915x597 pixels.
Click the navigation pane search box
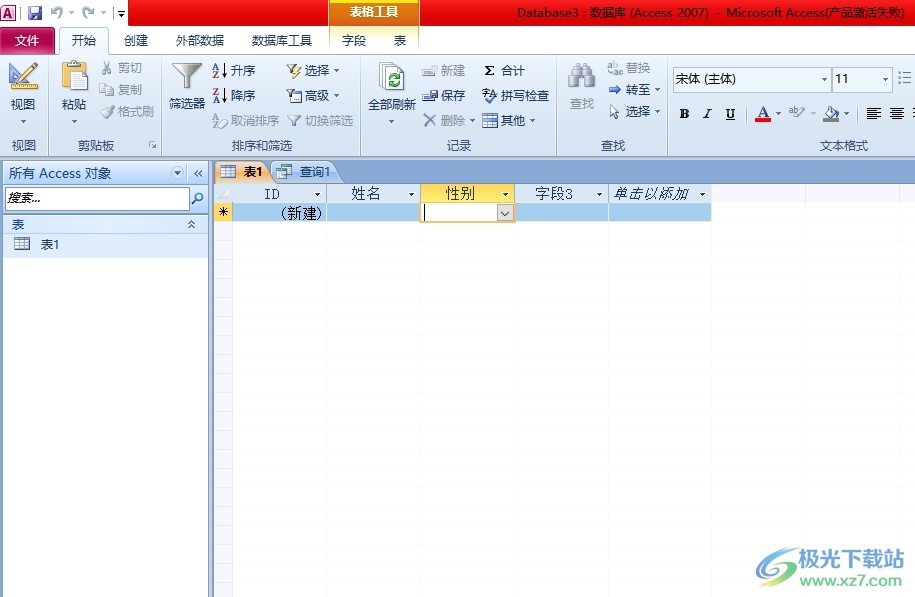click(x=97, y=198)
